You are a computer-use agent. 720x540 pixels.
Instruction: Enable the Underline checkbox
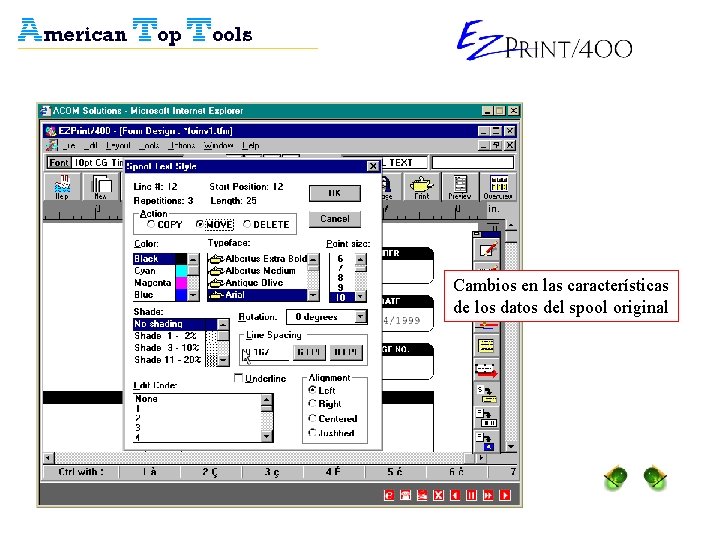pos(238,378)
